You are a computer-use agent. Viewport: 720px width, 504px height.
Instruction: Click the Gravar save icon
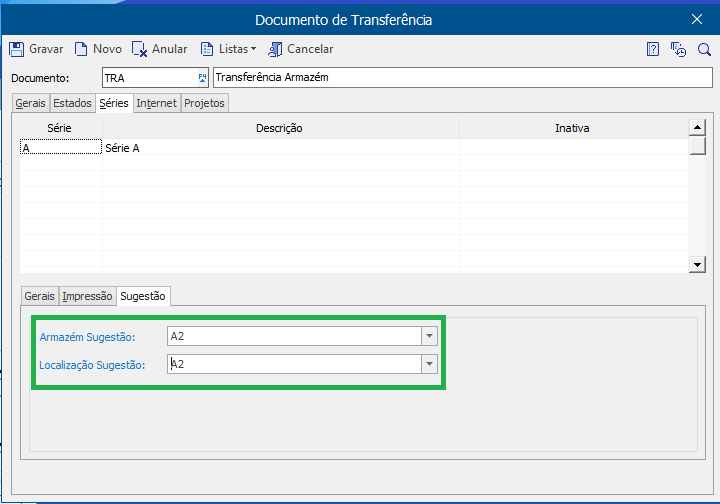pyautogui.click(x=17, y=49)
